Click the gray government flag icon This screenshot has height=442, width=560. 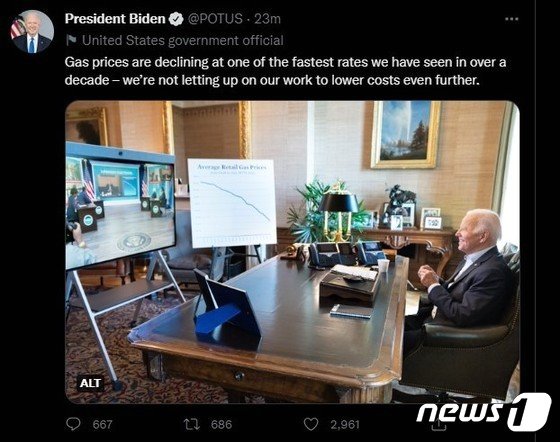(x=71, y=40)
